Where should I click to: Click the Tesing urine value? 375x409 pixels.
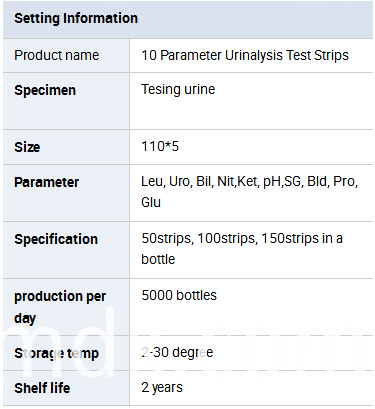(178, 90)
